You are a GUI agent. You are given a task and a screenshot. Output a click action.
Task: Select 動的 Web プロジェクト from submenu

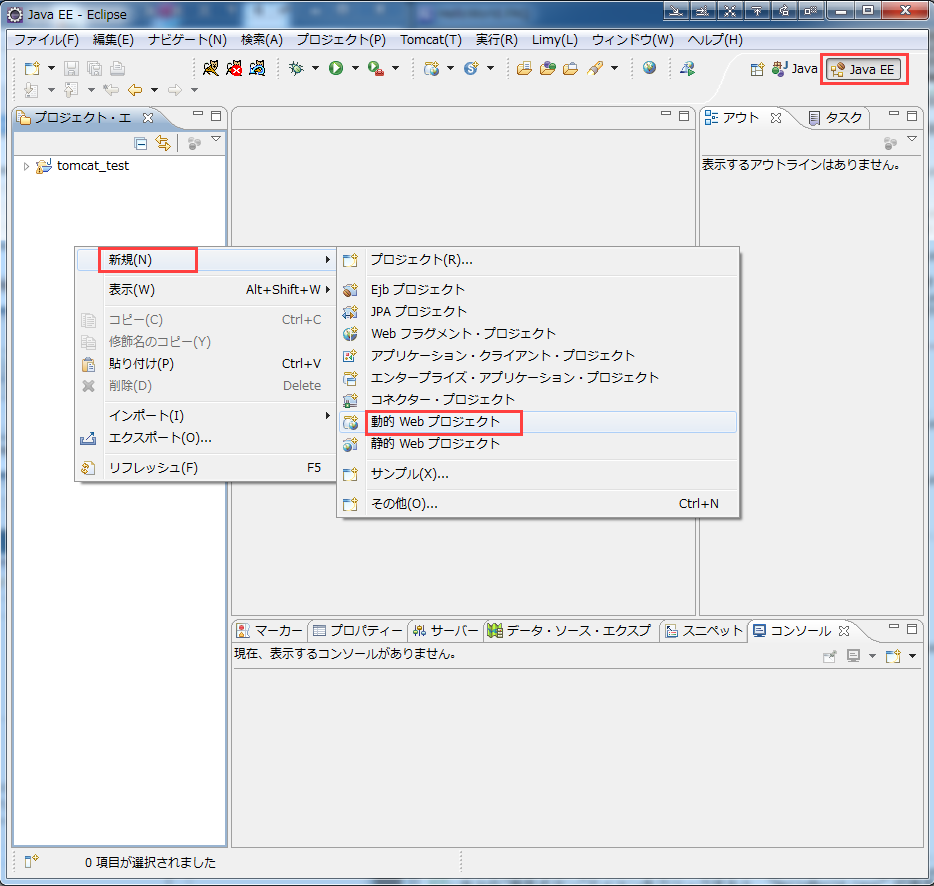click(435, 422)
